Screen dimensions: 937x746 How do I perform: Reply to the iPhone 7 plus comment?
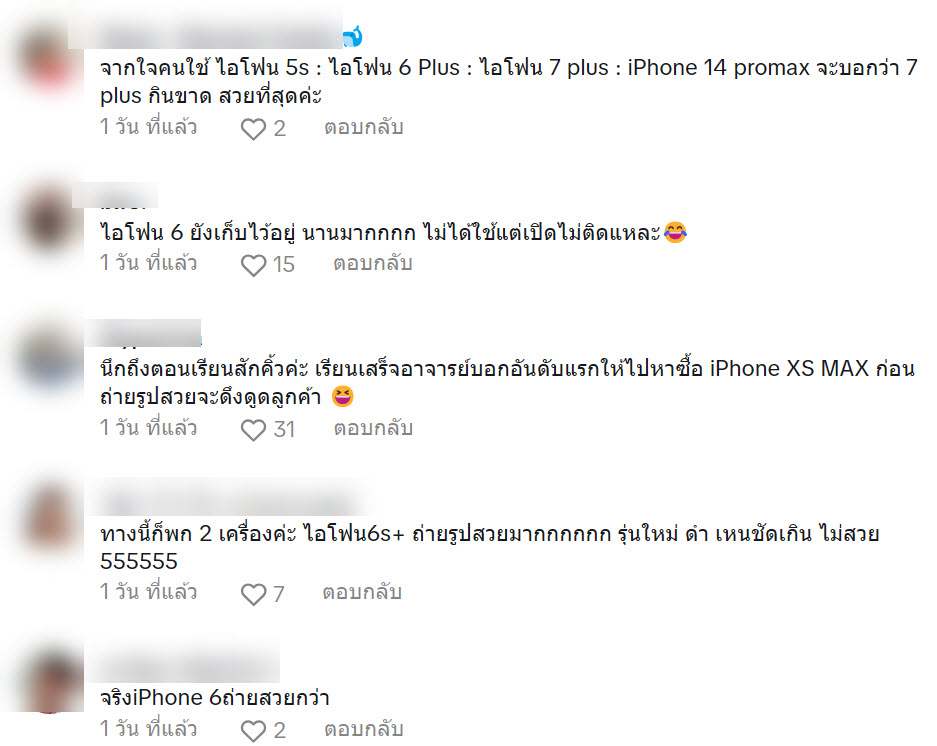(x=364, y=127)
